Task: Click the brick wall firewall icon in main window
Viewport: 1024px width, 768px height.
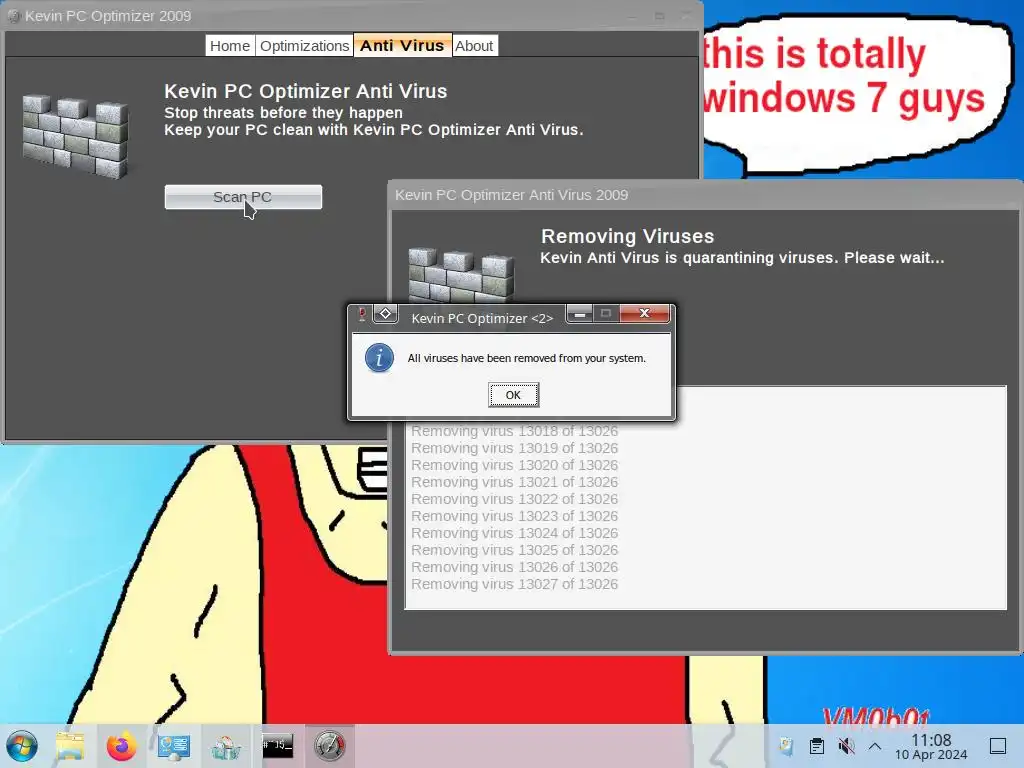Action: point(75,136)
